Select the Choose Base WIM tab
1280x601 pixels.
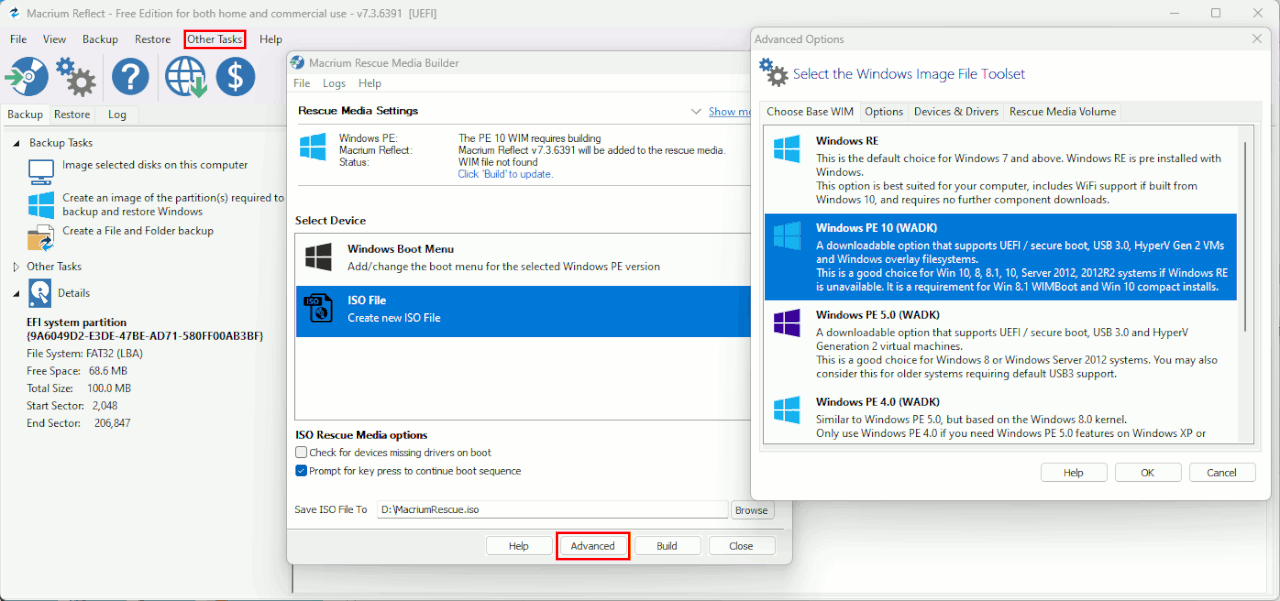pyautogui.click(x=810, y=111)
